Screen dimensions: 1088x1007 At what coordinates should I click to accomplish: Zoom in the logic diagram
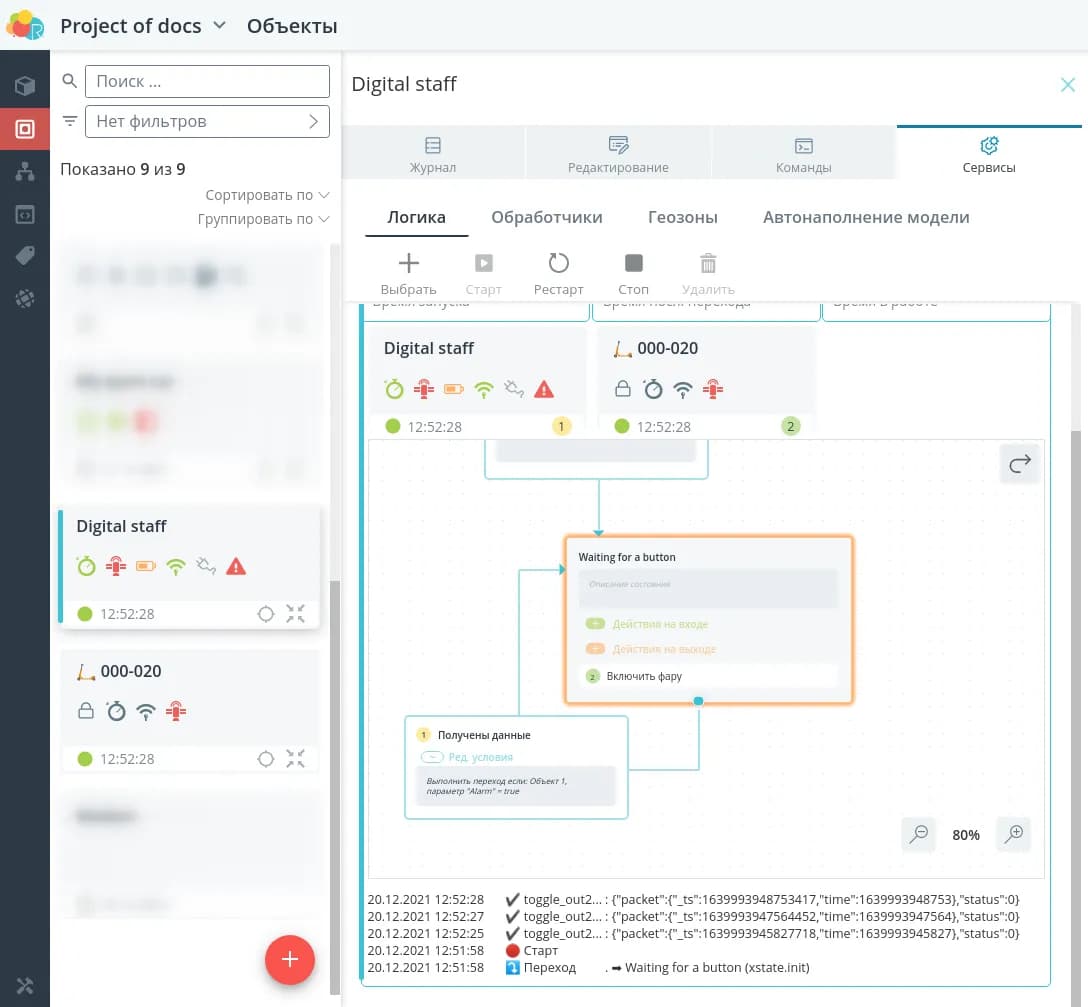click(1013, 834)
